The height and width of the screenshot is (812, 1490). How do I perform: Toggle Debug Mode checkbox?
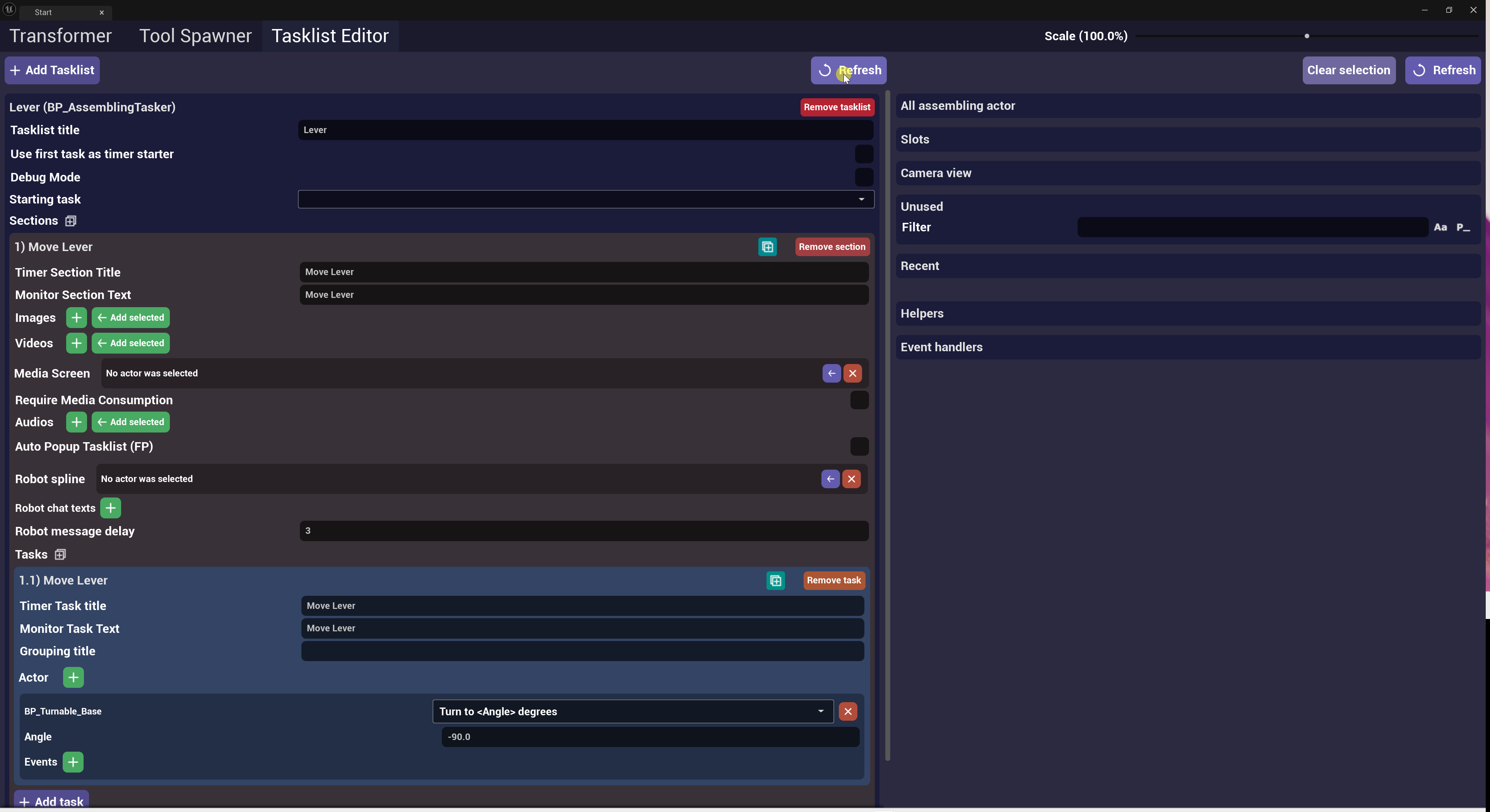click(864, 177)
